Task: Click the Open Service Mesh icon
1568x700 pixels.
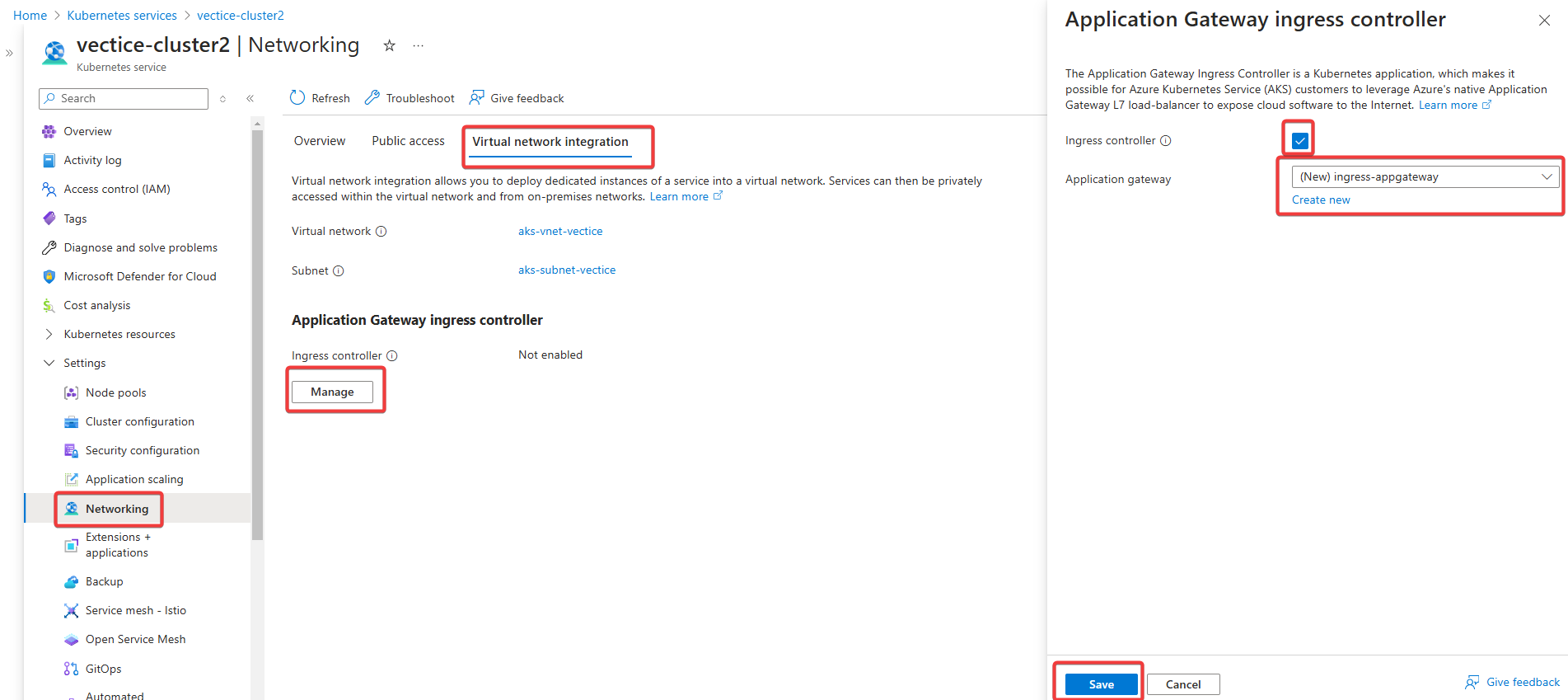Action: (x=72, y=639)
